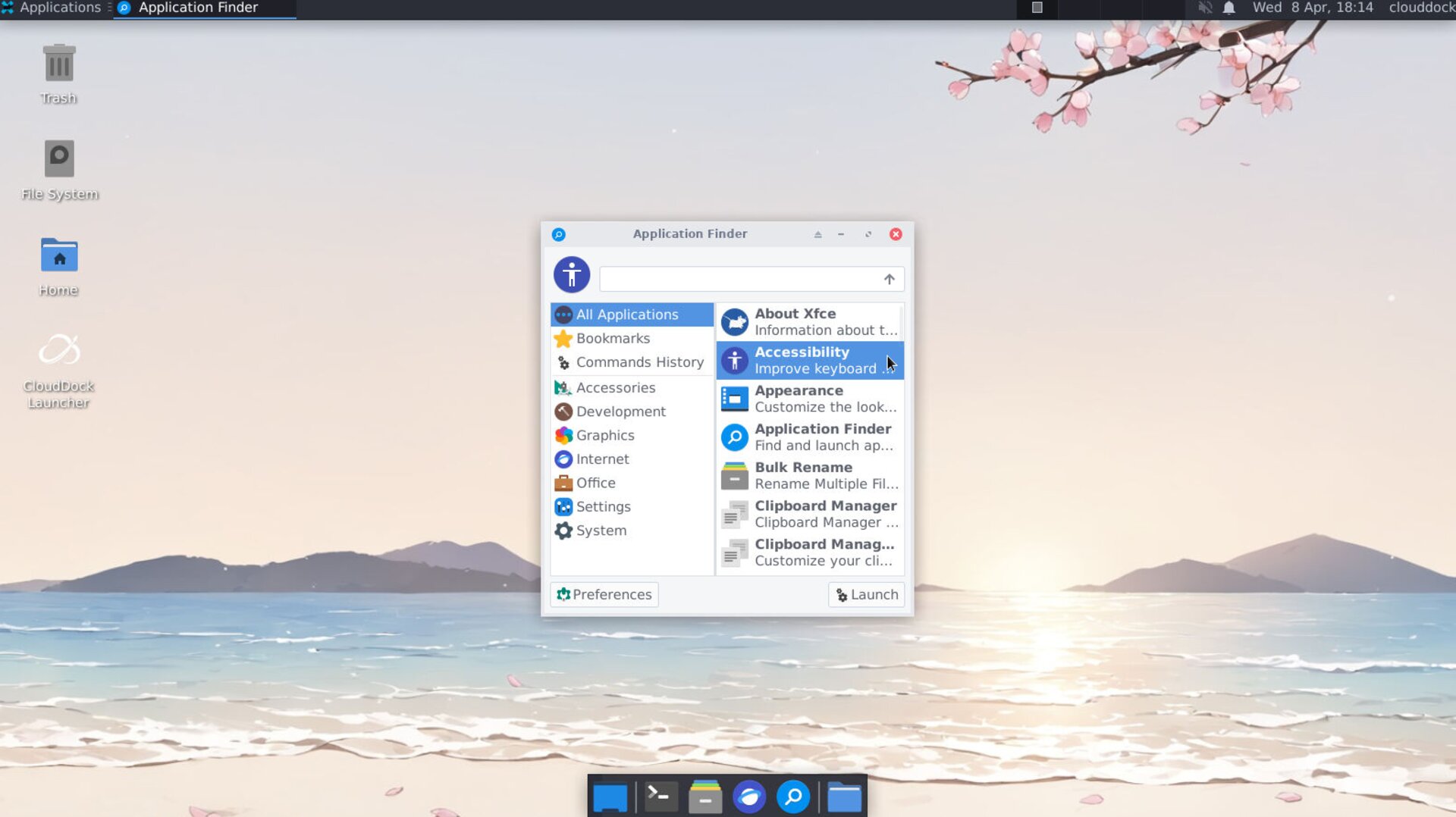Launch the terminal from the dock

coord(661,797)
